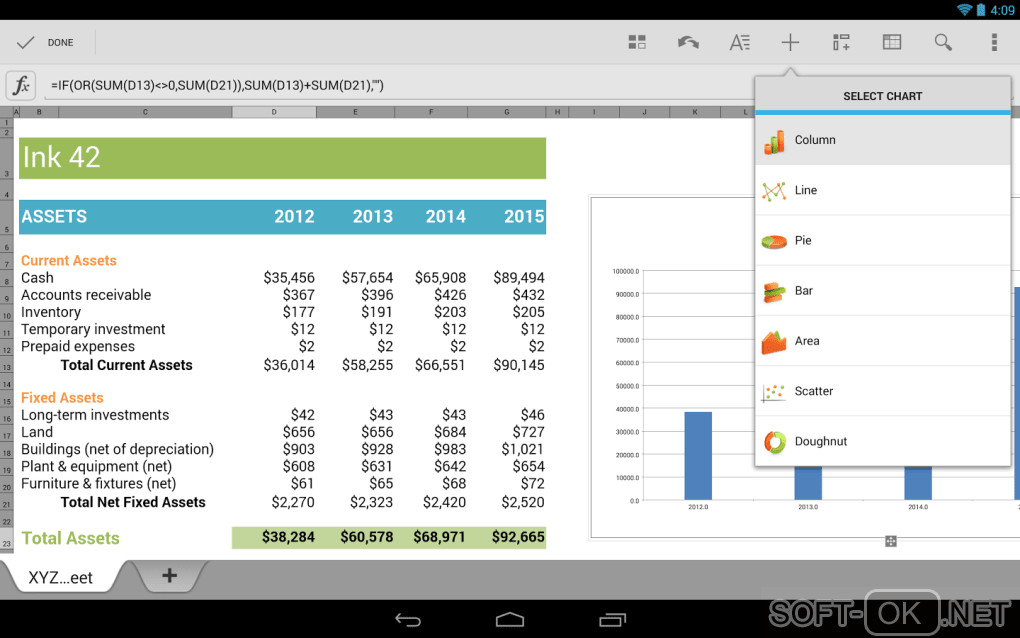1020x638 pixels.
Task: Choose Line chart type
Action: click(882, 190)
